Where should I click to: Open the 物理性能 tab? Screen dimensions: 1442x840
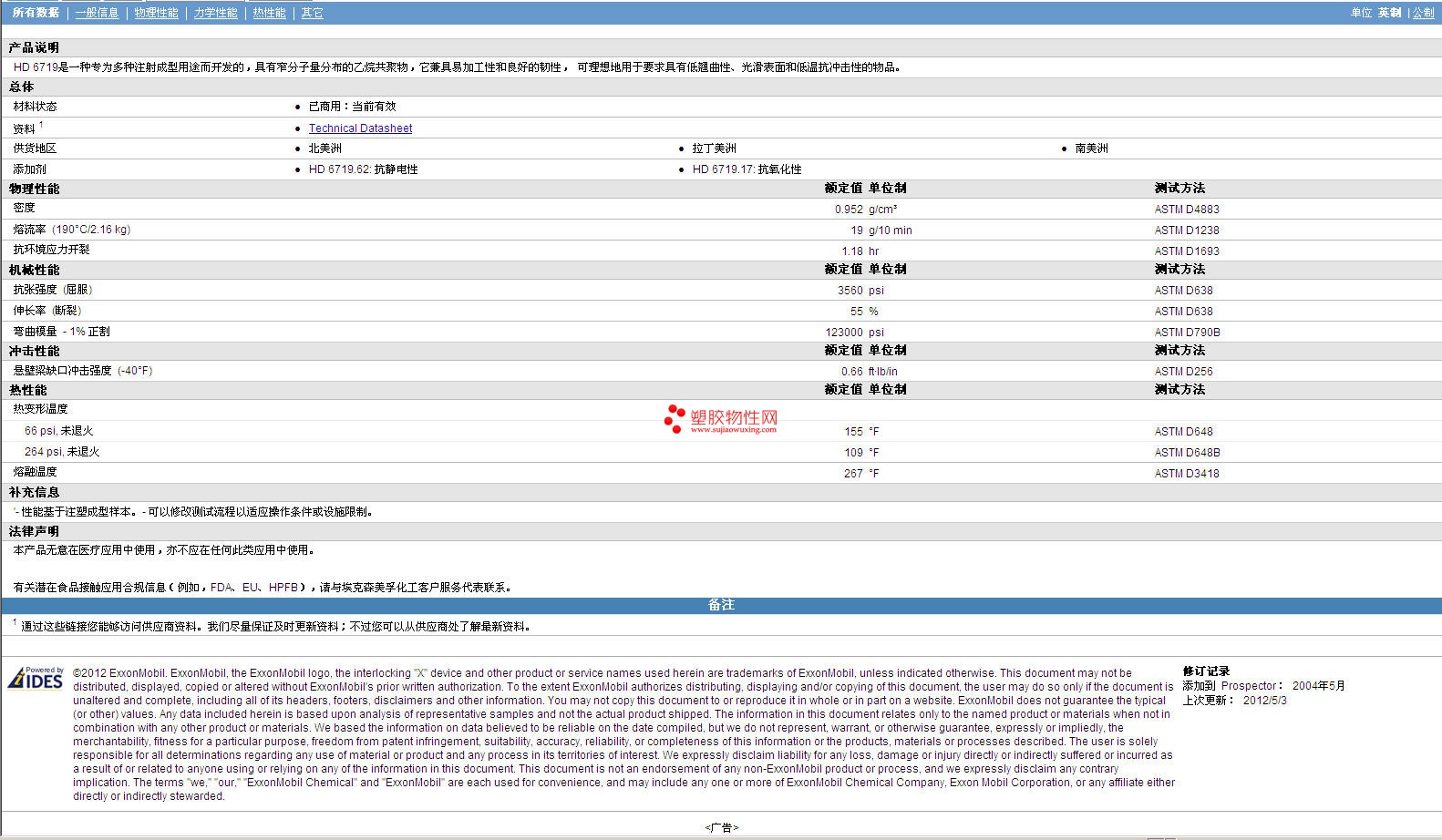(x=156, y=13)
